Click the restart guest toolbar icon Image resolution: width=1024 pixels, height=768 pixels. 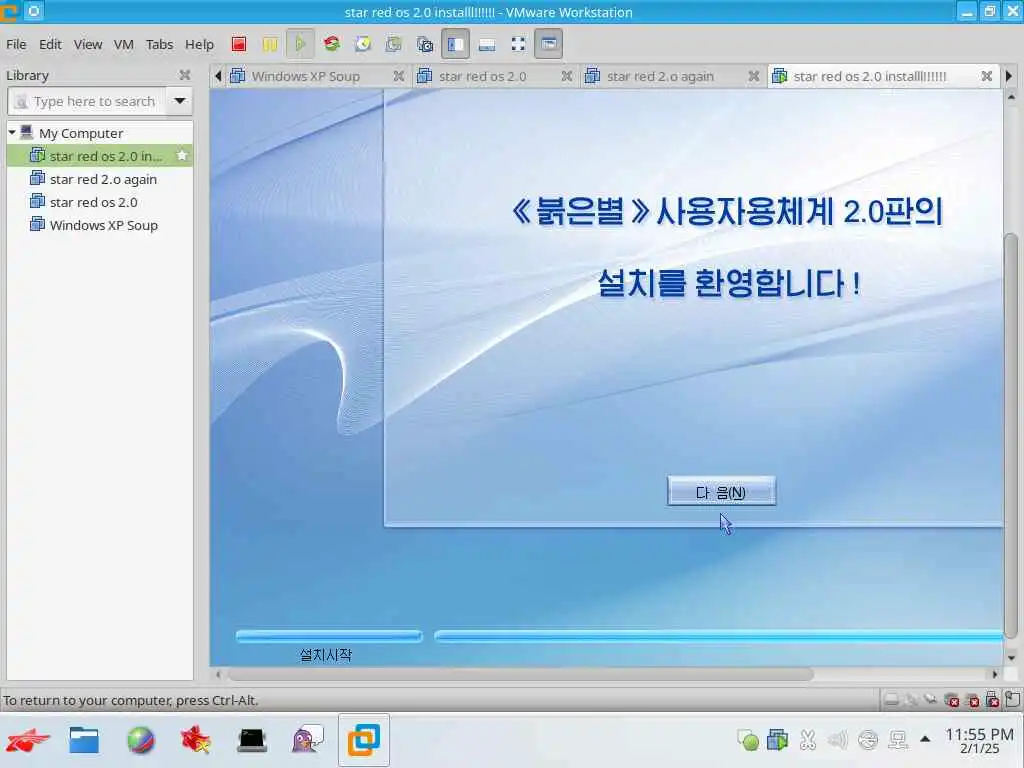pos(332,44)
